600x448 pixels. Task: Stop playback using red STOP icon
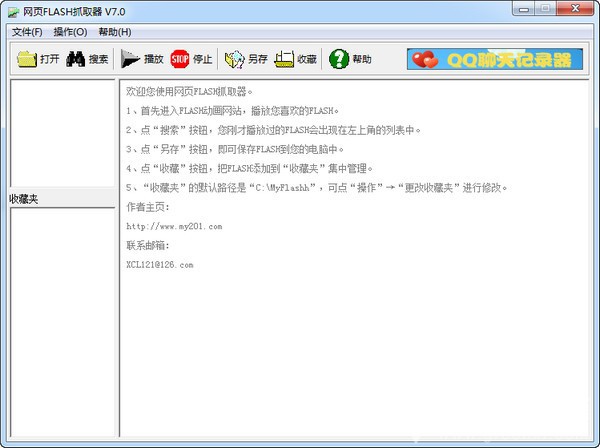tap(191, 59)
